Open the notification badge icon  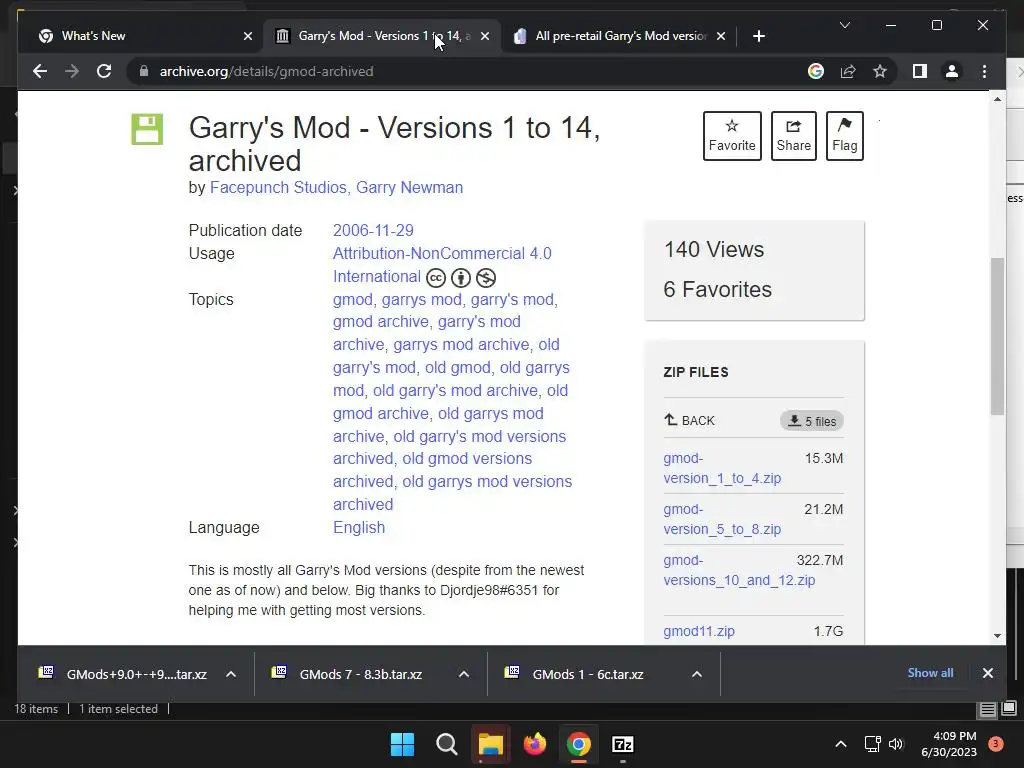coord(996,744)
